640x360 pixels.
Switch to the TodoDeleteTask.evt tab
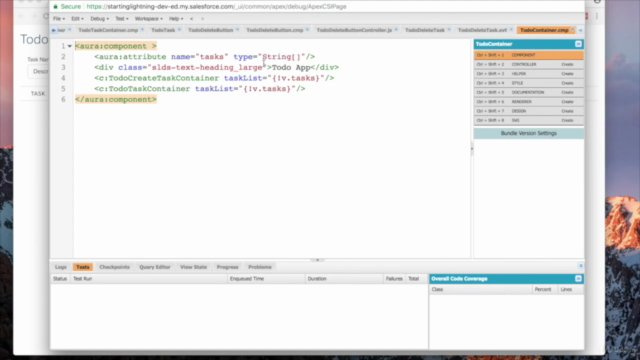point(482,30)
